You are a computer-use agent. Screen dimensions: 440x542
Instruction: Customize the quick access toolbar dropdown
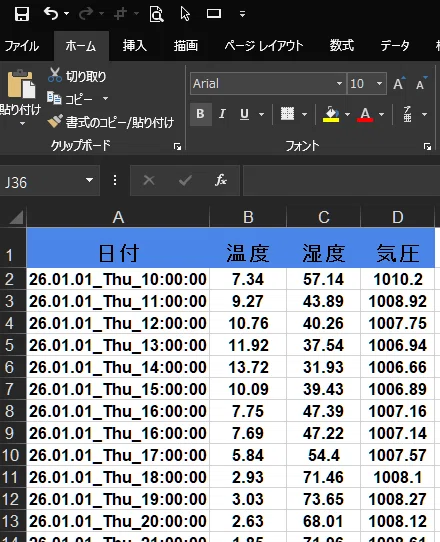click(x=242, y=14)
